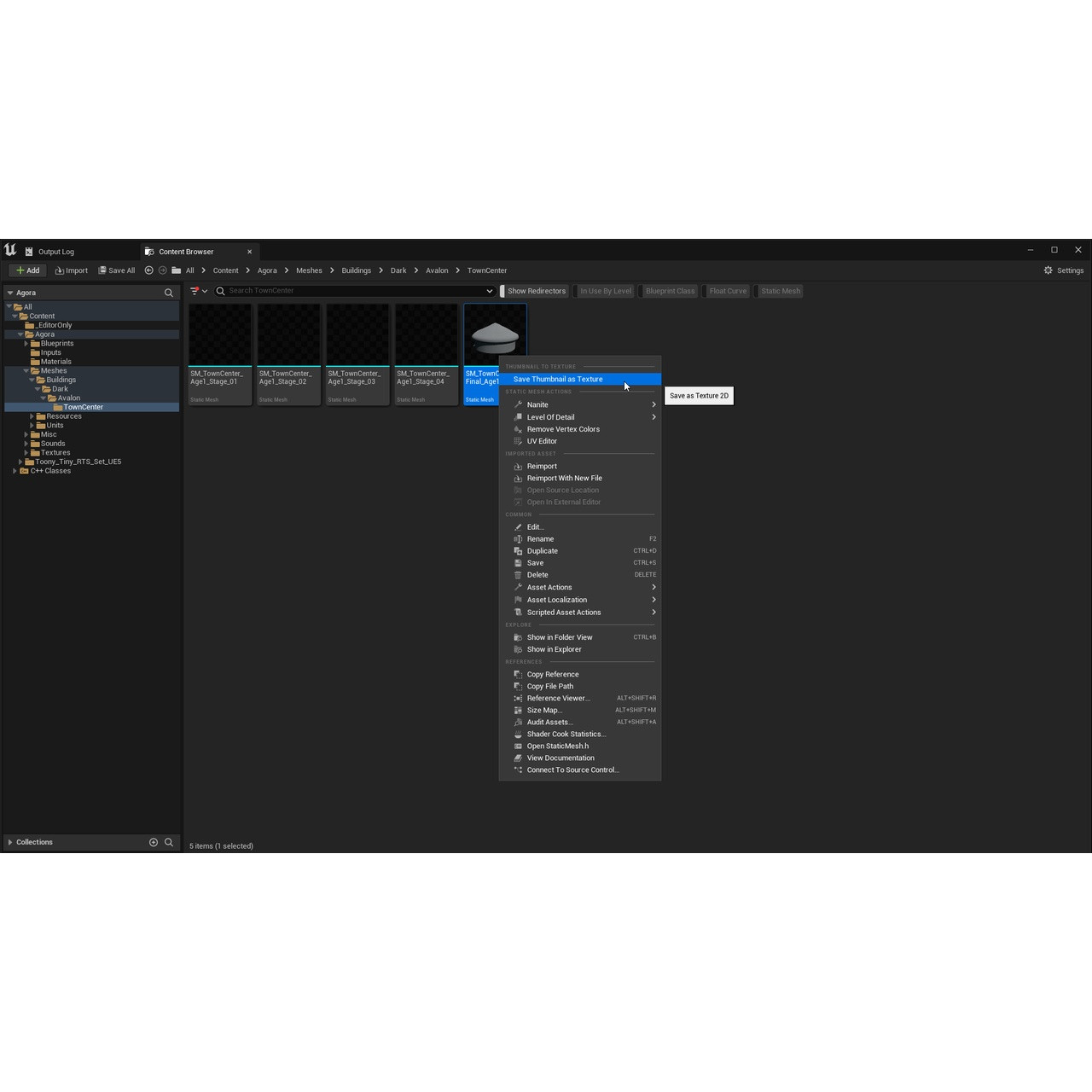Open the Settings menu button

tap(1064, 270)
